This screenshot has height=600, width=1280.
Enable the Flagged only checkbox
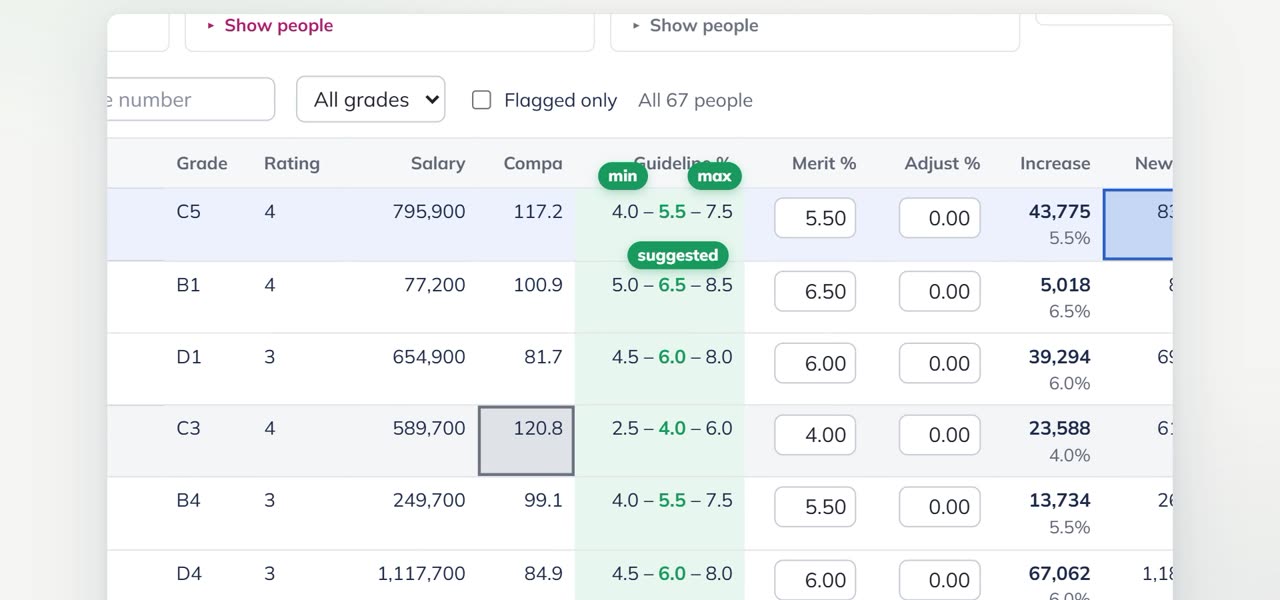[x=481, y=100]
